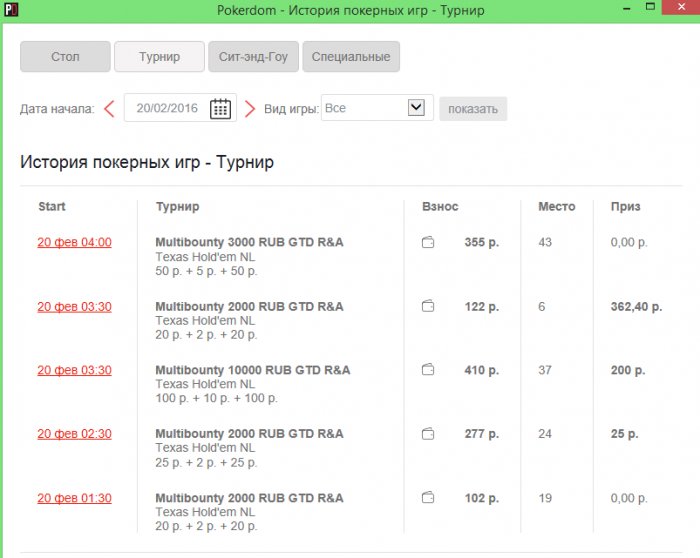Open the 20 фев 02:30 tournament link
Viewport: 700px width, 558px height.
coord(75,434)
